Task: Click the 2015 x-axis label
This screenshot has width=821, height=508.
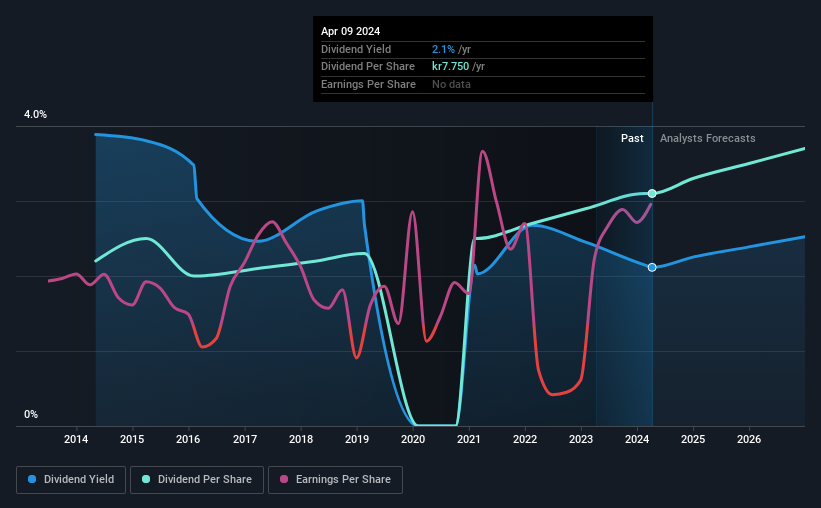Action: pyautogui.click(x=132, y=439)
